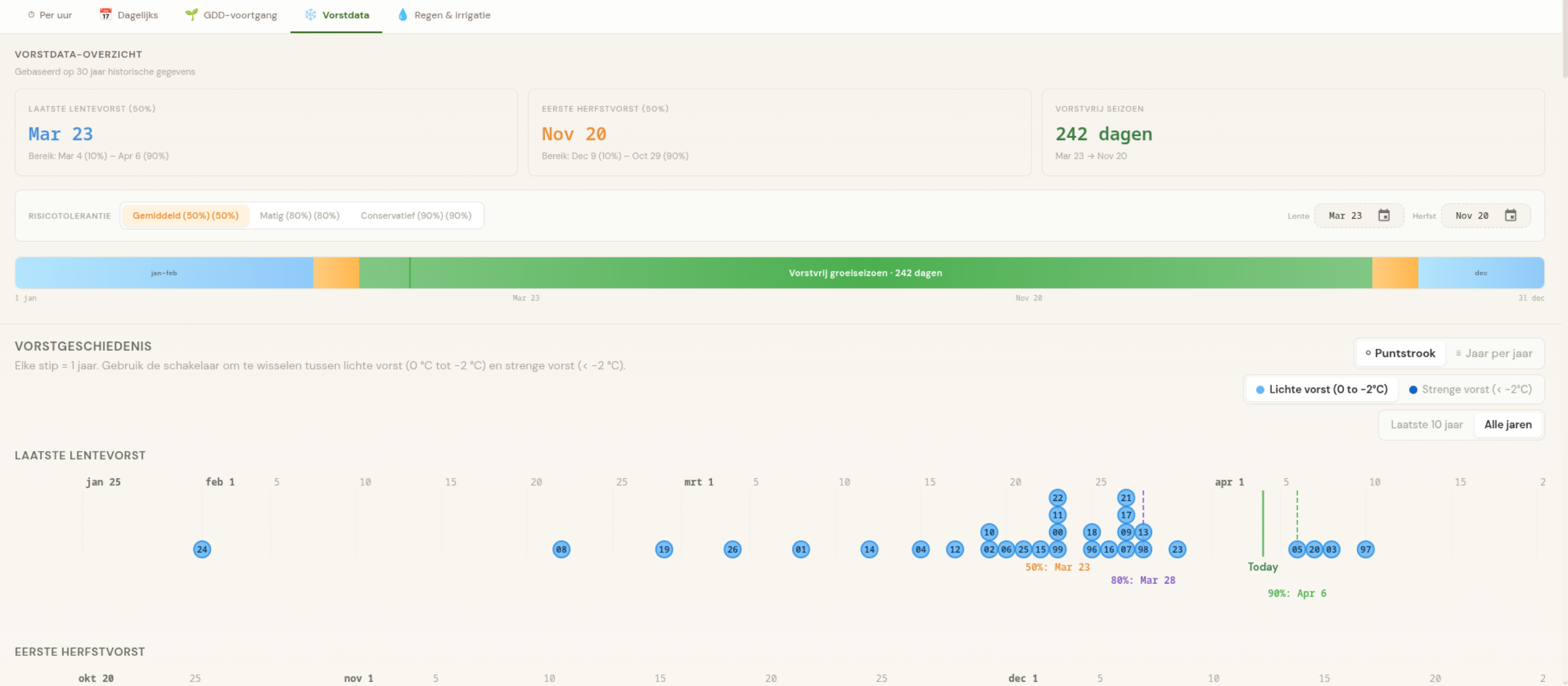This screenshot has height=686, width=1568.
Task: Switch to Jaar per jaar view
Action: [1494, 354]
